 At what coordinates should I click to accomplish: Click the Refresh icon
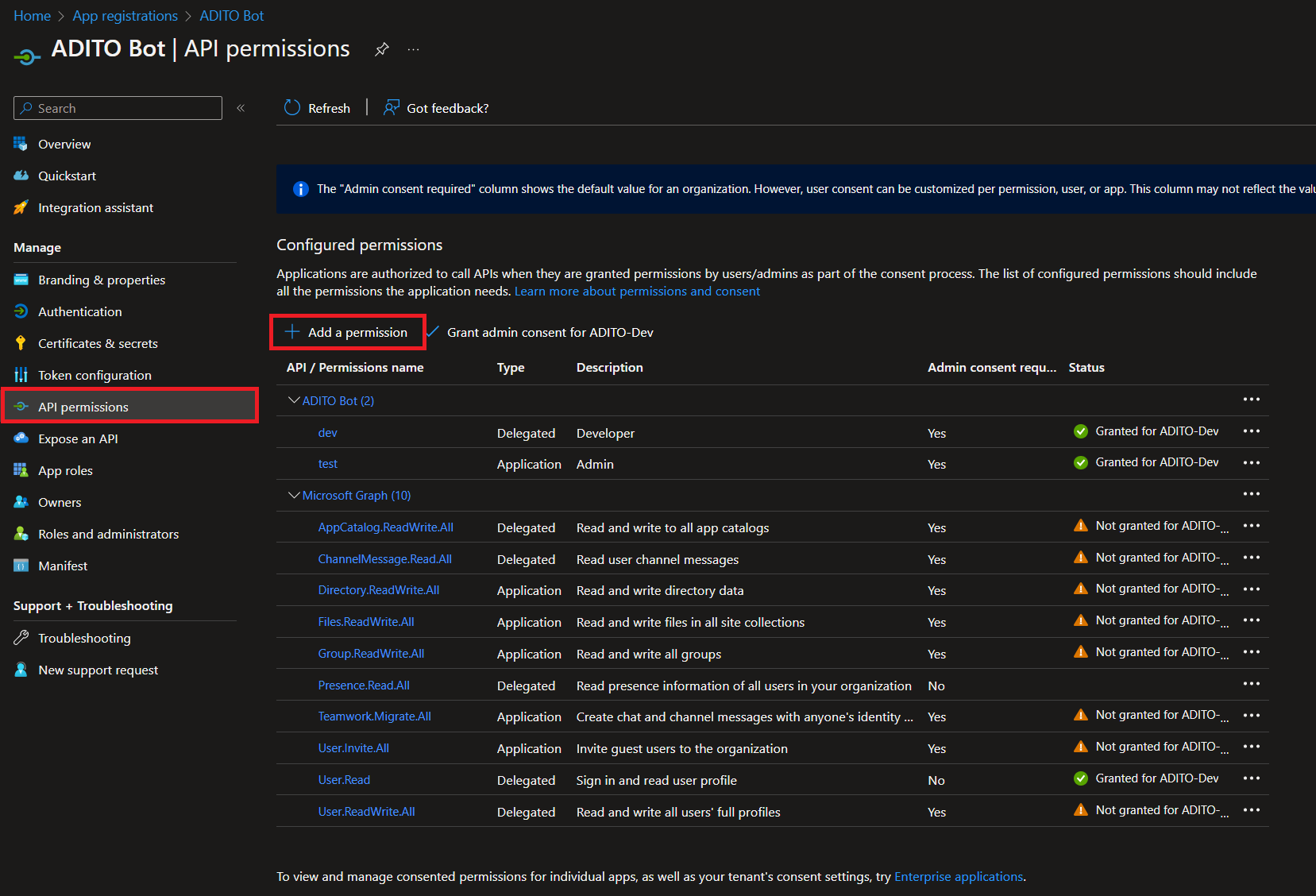pos(292,108)
